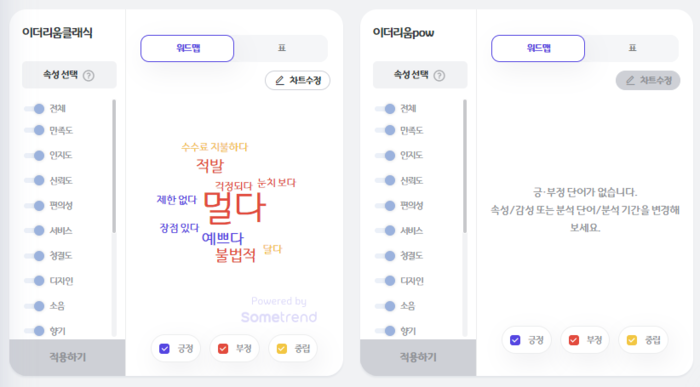Toggle 전체 attribute in 이더리움클래식 panel
This screenshot has width=700, height=387.
point(35,108)
